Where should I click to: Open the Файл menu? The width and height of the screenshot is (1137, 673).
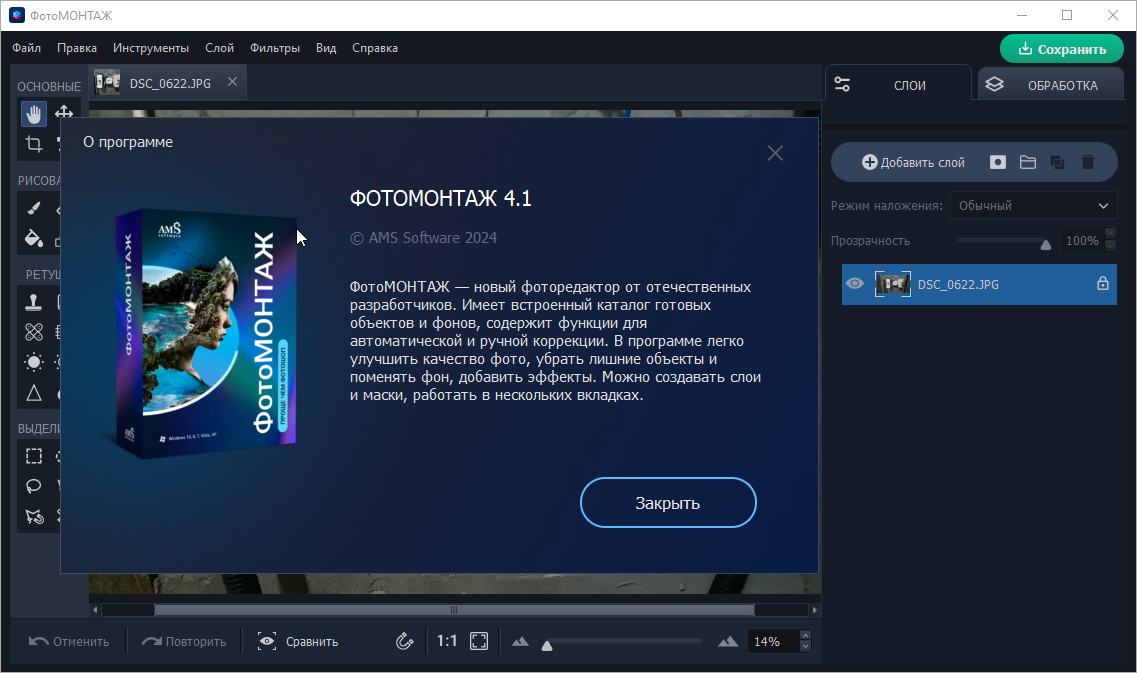(27, 48)
